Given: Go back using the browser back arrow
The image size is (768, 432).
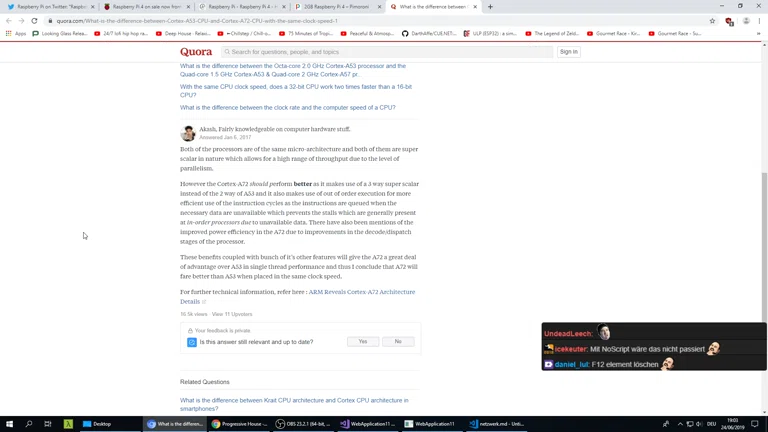Looking at the screenshot, I should [x=9, y=21].
